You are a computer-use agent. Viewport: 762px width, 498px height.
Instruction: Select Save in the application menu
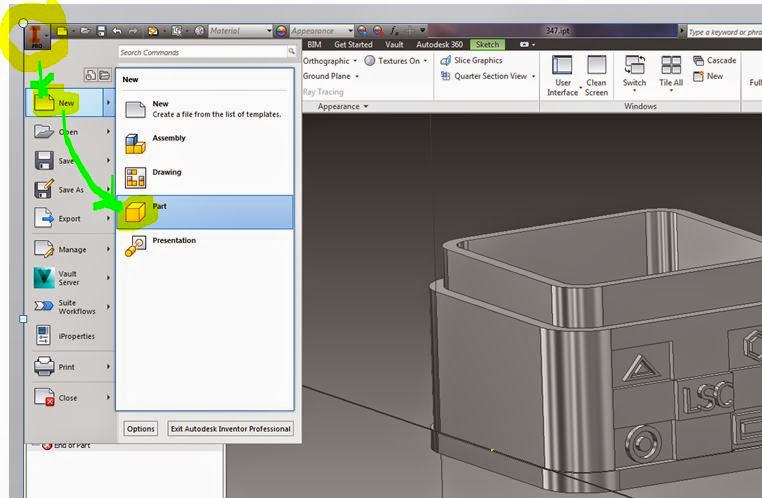(x=70, y=160)
